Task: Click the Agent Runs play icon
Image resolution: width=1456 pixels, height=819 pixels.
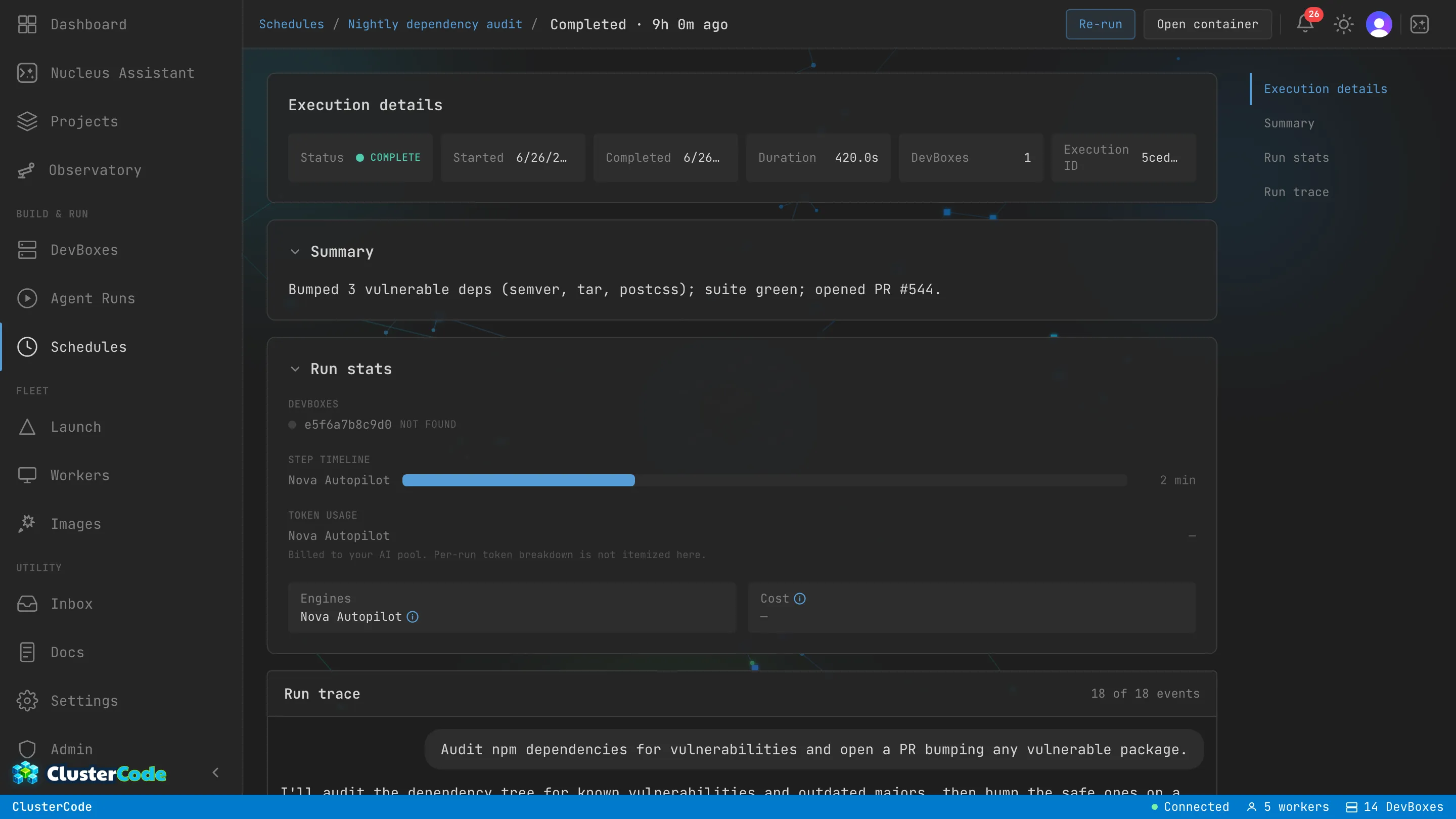Action: pyautogui.click(x=27, y=298)
